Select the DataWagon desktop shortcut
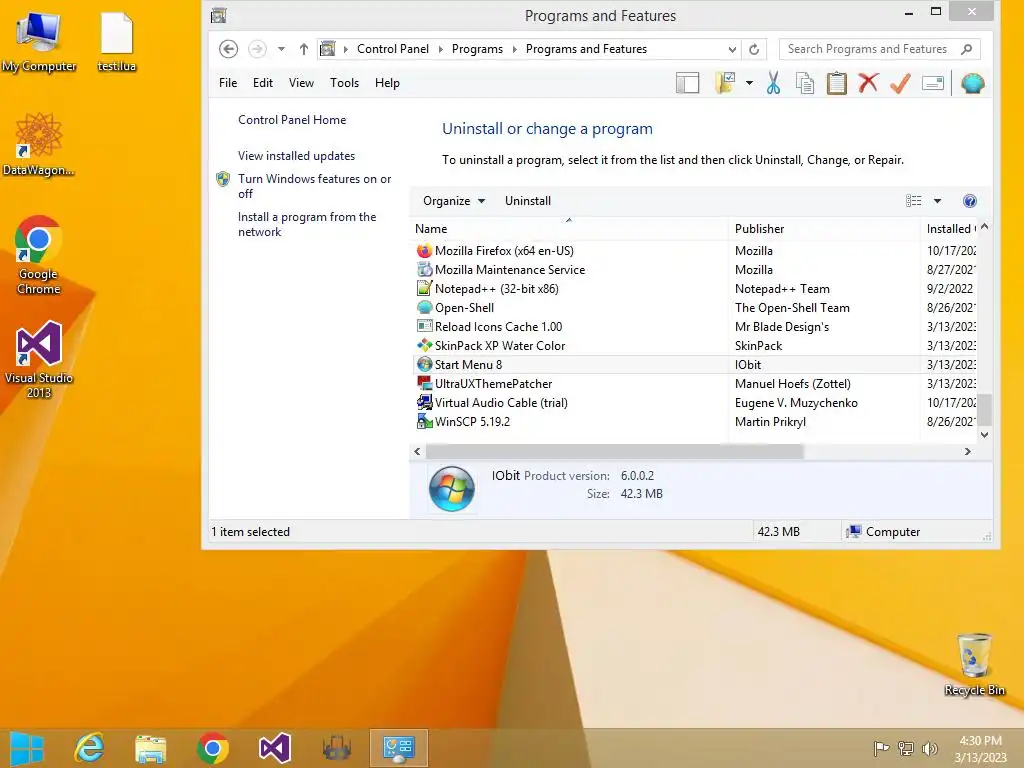 (x=39, y=144)
